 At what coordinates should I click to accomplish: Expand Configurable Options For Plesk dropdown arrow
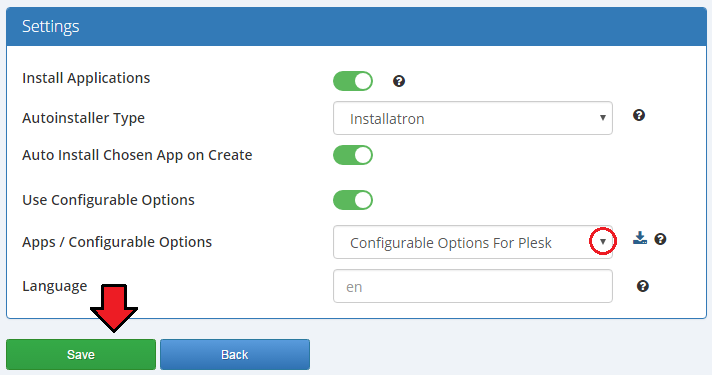click(x=603, y=242)
